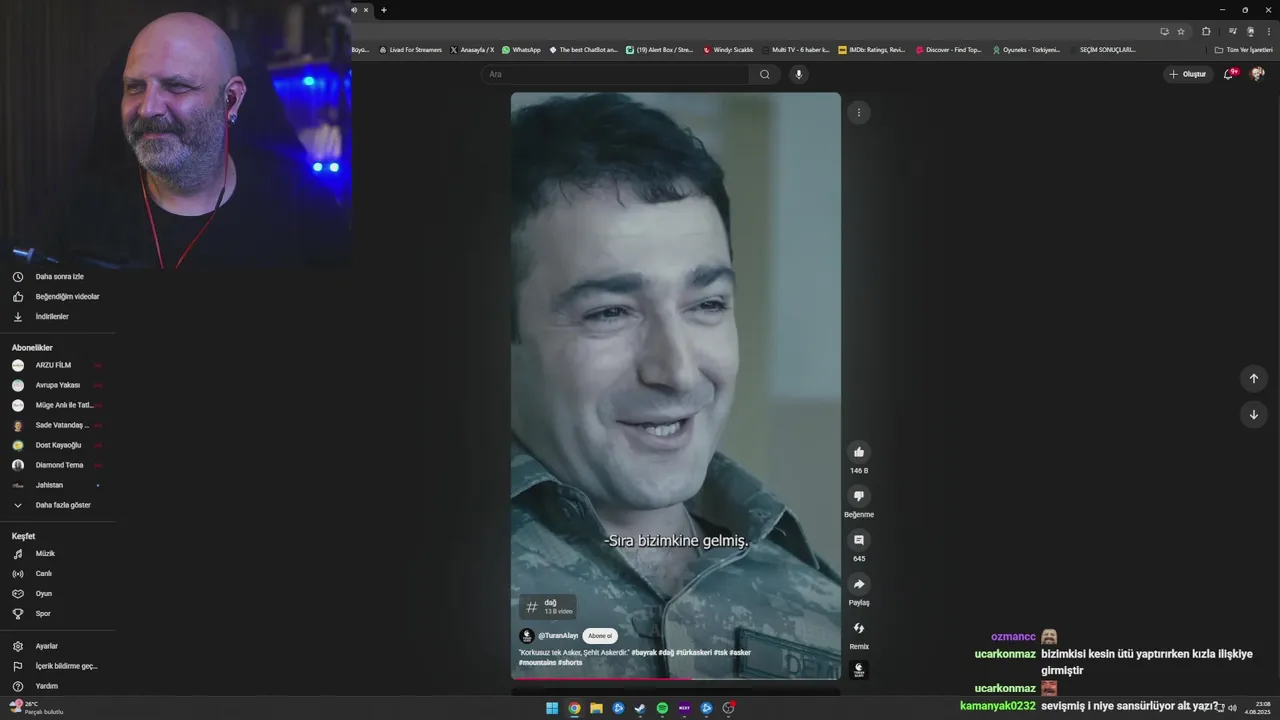The image size is (1280, 720).
Task: Open the weather widget showing 26°C
Action: coord(36,708)
